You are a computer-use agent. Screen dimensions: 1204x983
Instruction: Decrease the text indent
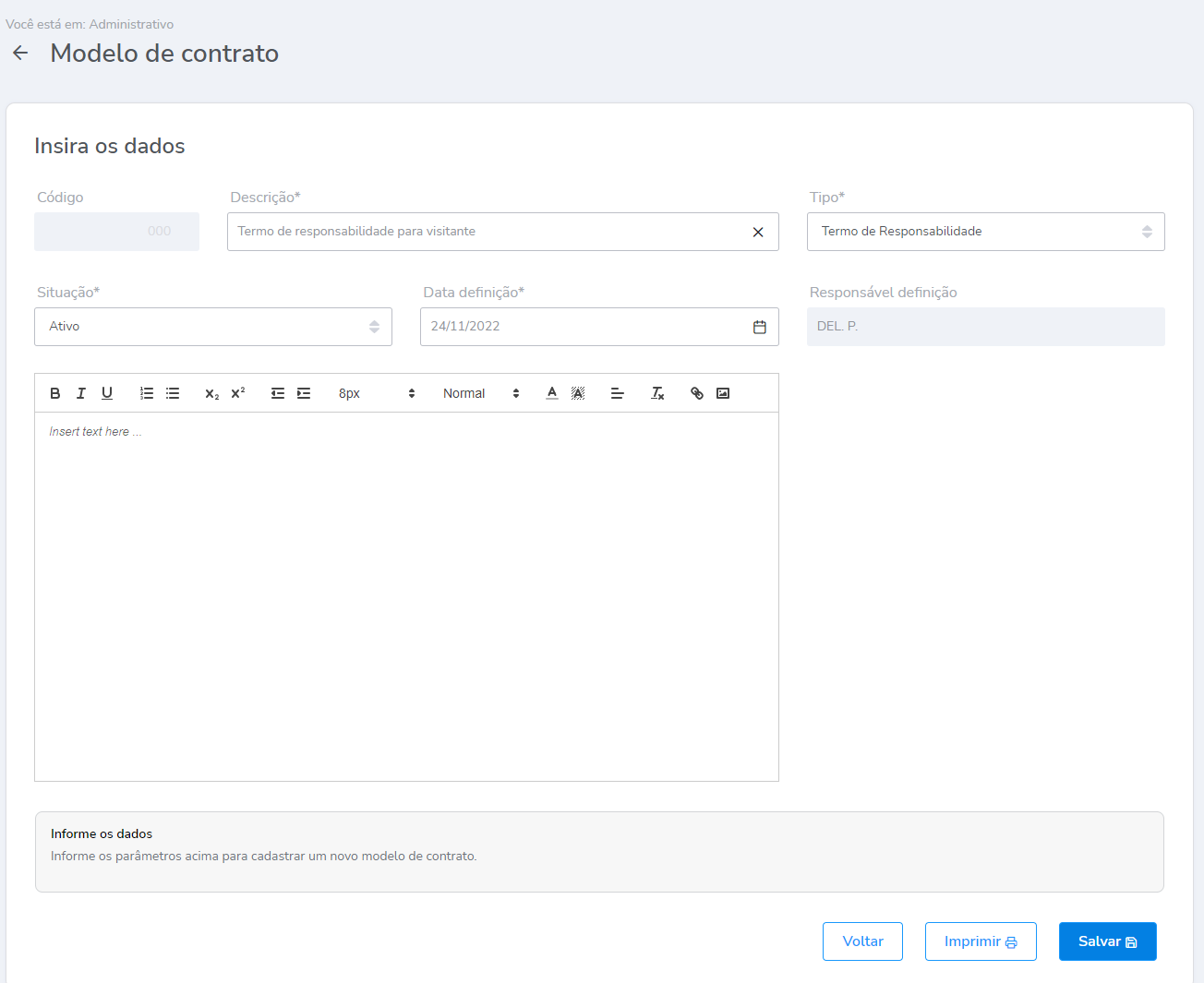pos(278,393)
